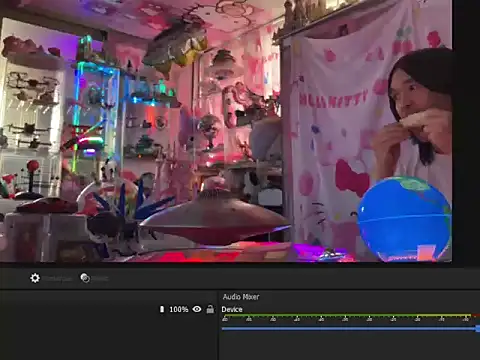Select the Audio Mixer panel title
This screenshot has width=480, height=360.
click(x=241, y=297)
